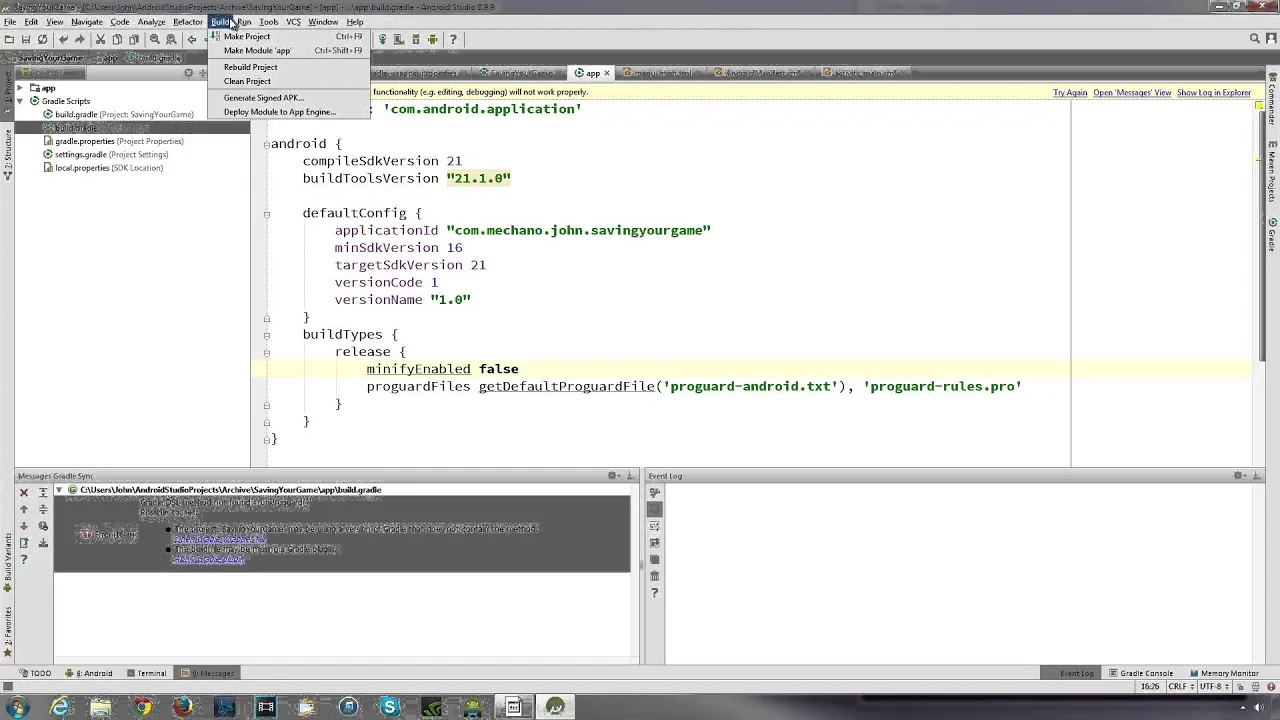Fold the buildTypes block

[x=267, y=335]
